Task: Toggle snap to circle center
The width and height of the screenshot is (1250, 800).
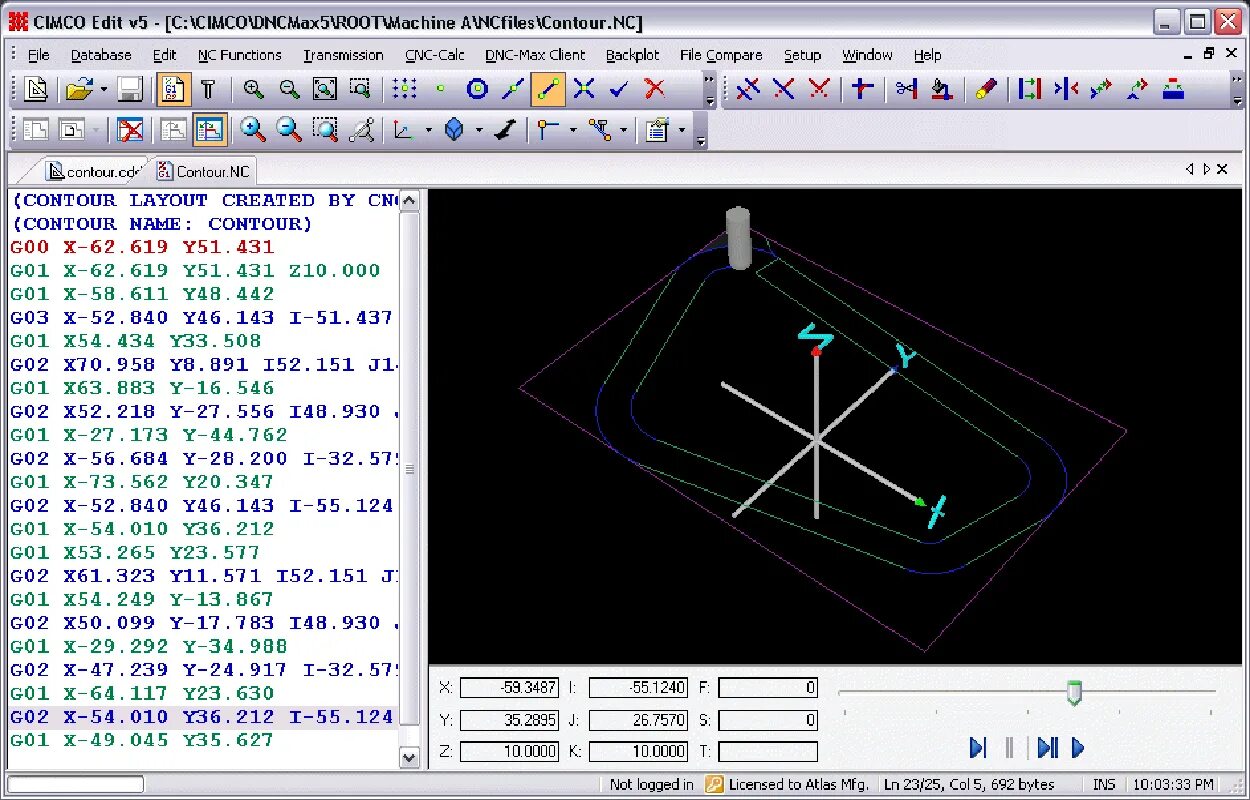Action: [x=477, y=89]
